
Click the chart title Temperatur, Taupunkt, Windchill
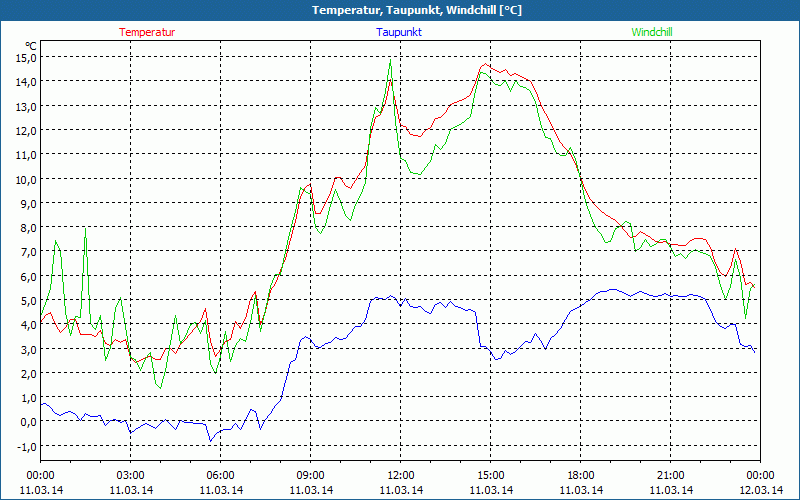(417, 10)
